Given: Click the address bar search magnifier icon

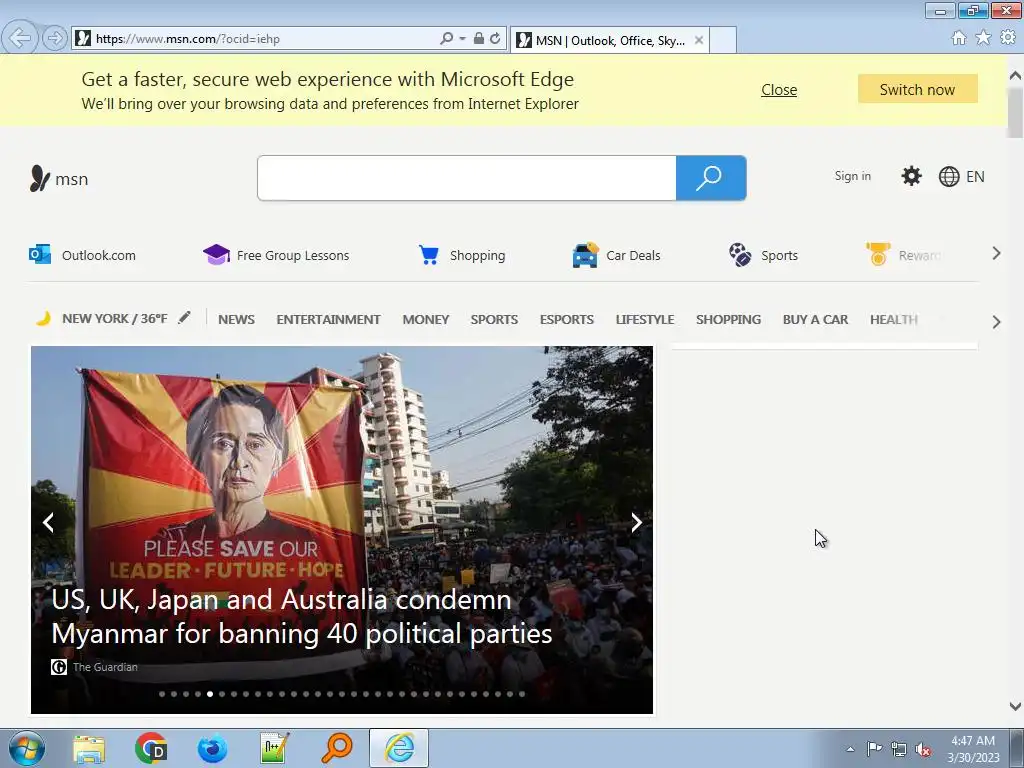Looking at the screenshot, I should click(x=447, y=39).
